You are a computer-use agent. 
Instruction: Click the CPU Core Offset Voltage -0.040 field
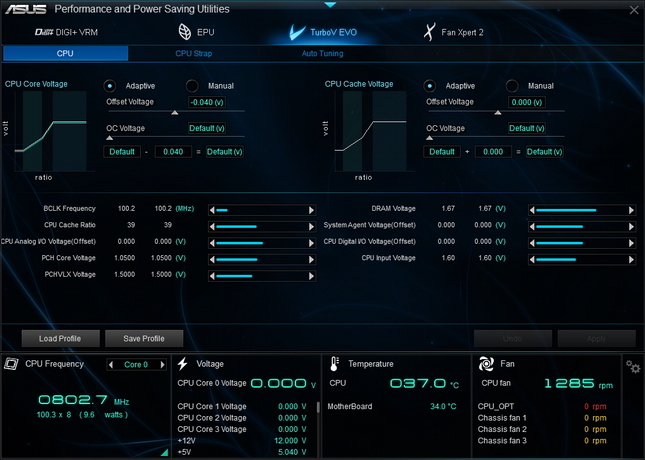pos(207,102)
